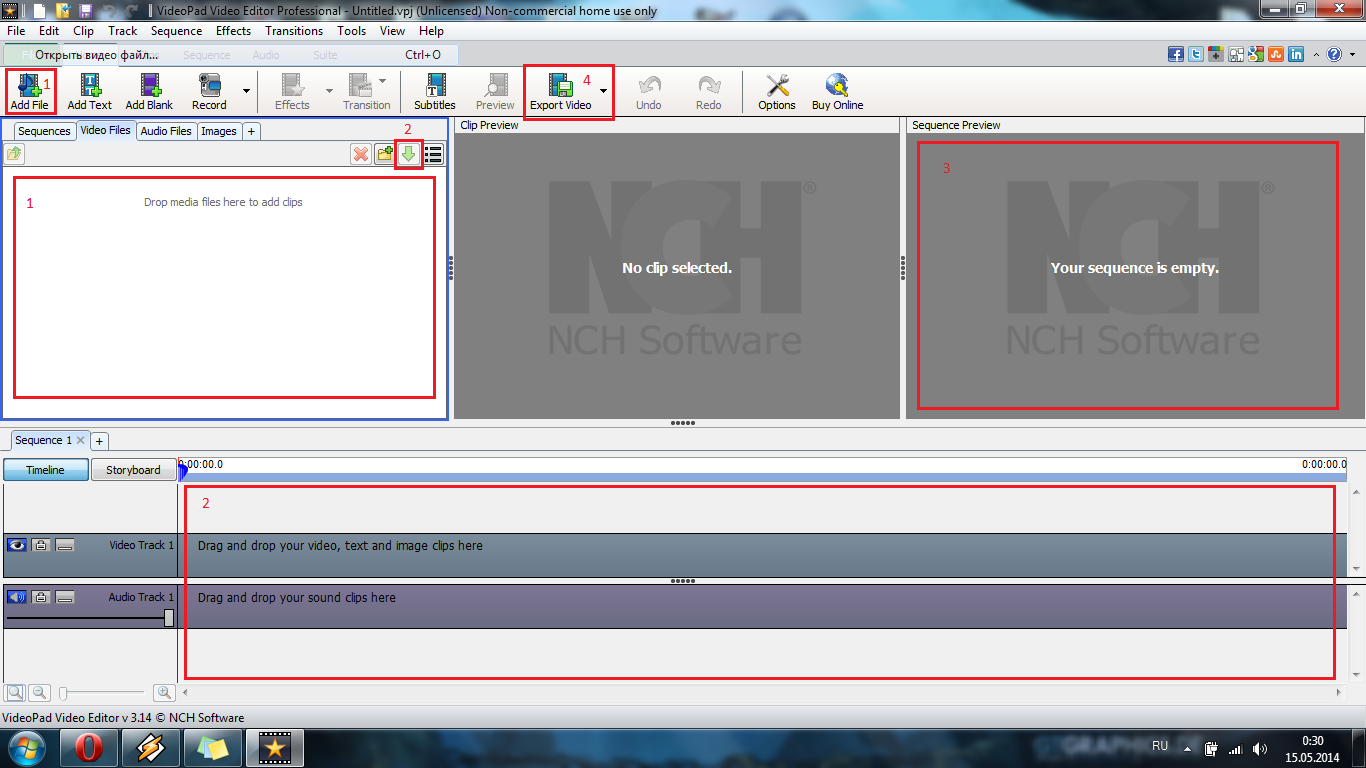Open the Edit menu
Screen dimensions: 1366x768
(x=49, y=31)
